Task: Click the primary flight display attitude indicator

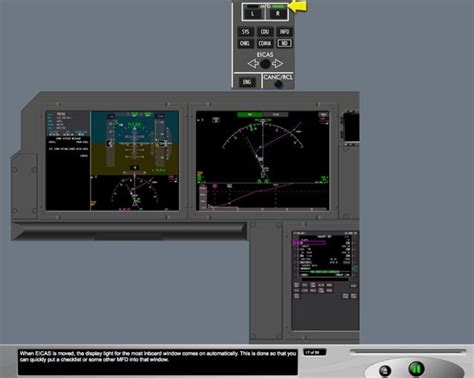Action: tap(135, 143)
